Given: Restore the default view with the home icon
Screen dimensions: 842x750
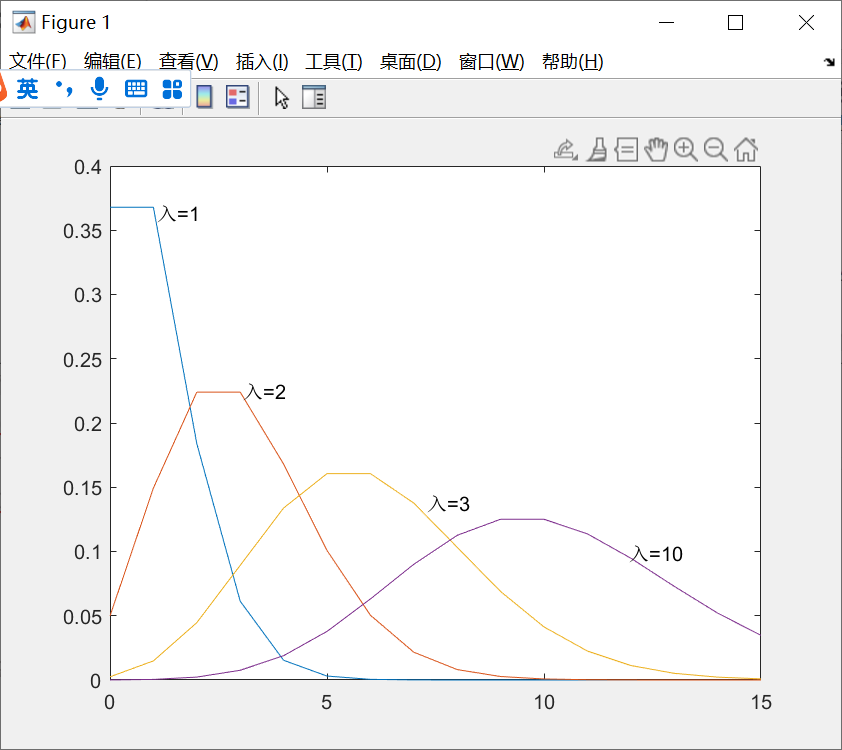Looking at the screenshot, I should point(744,149).
